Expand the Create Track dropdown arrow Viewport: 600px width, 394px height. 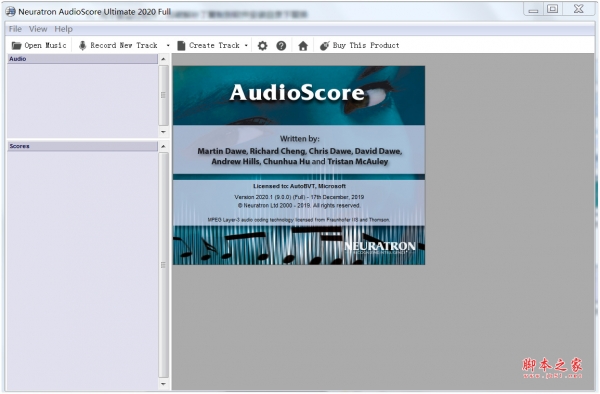[246, 46]
